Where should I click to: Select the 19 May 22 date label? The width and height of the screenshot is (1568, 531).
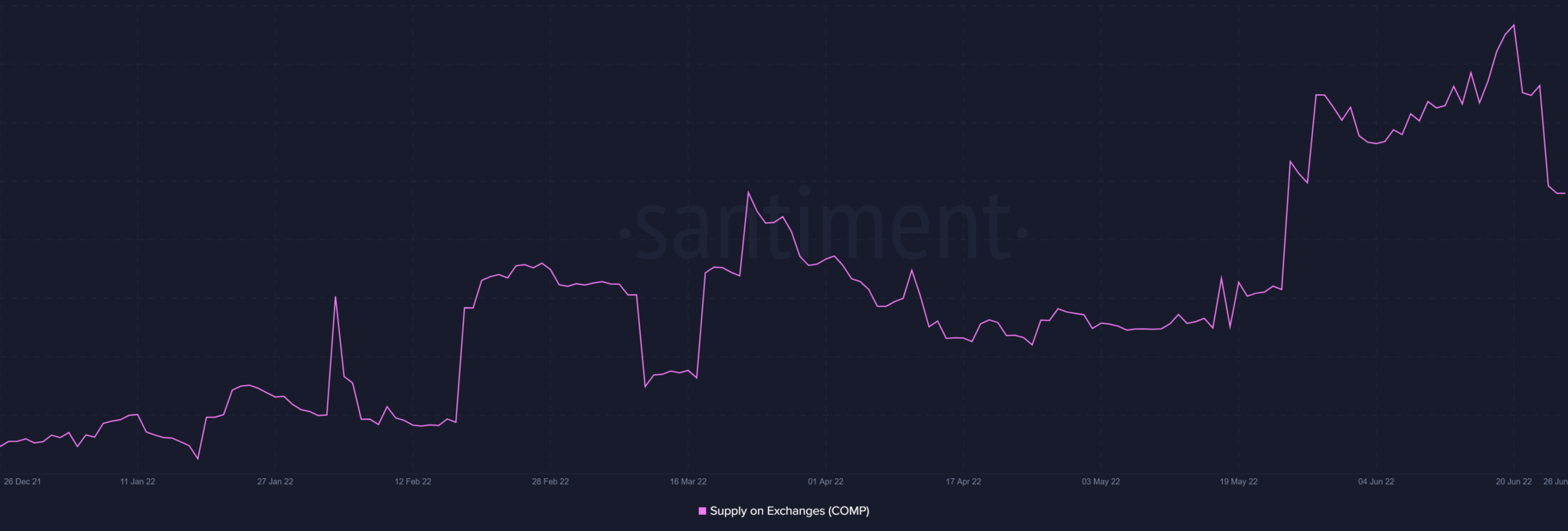(1239, 482)
